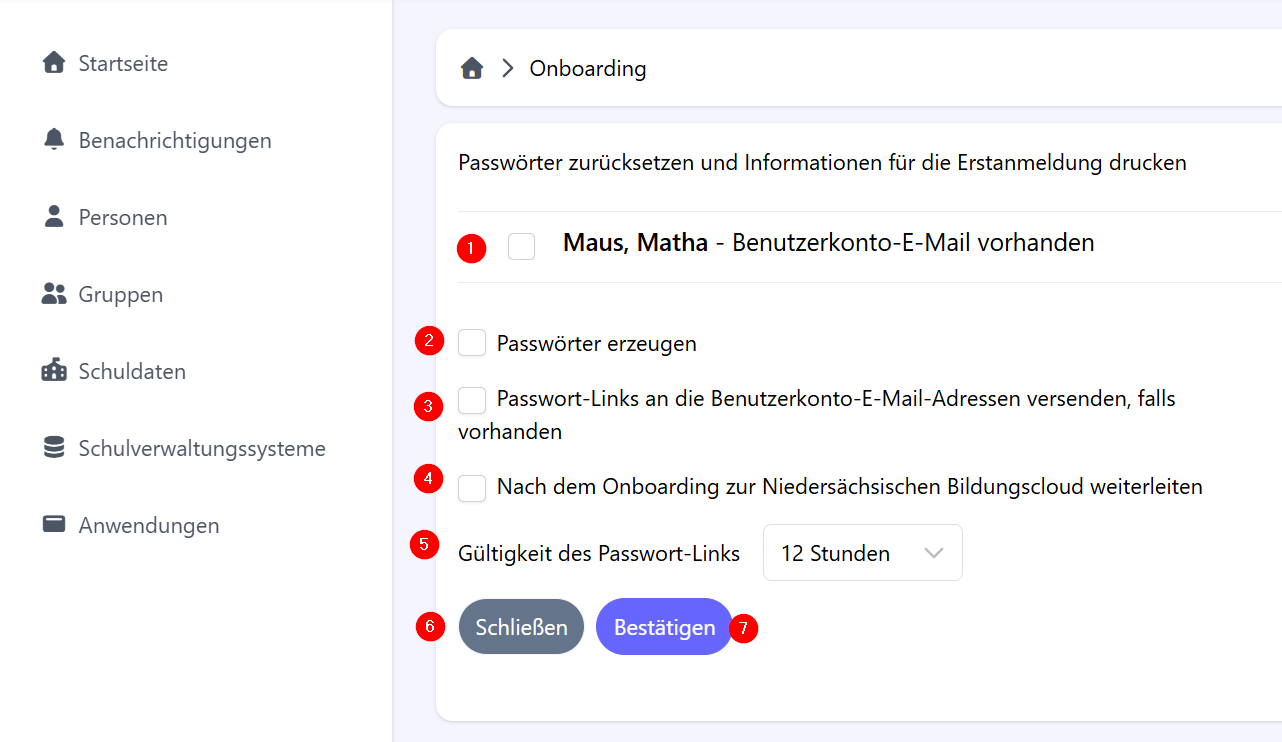This screenshot has height=742, width=1282.
Task: Click the Schuldaten school building icon
Action: pos(54,371)
